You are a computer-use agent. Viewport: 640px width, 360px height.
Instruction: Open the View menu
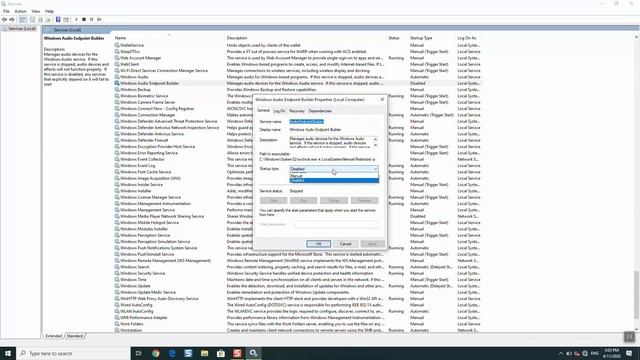(x=36, y=11)
